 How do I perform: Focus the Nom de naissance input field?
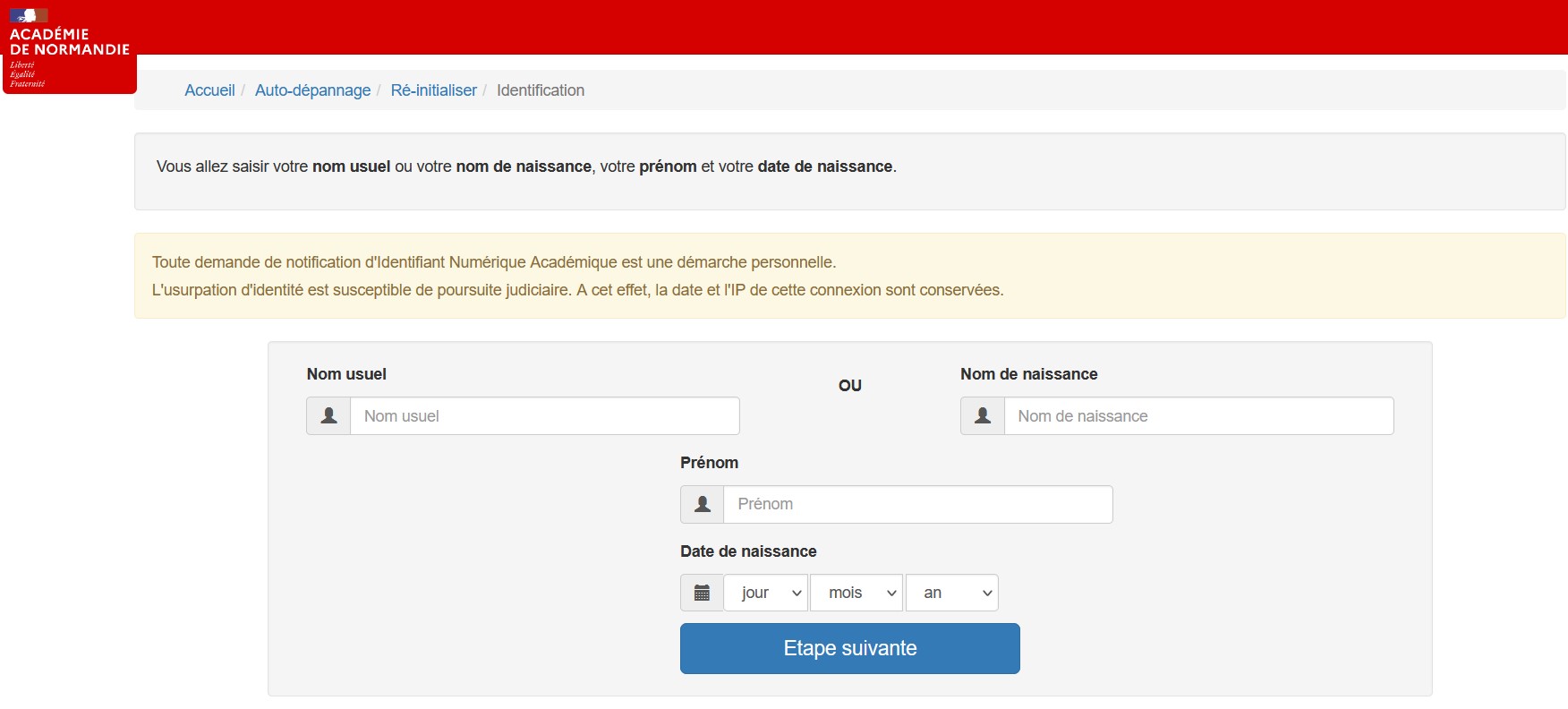click(1199, 416)
